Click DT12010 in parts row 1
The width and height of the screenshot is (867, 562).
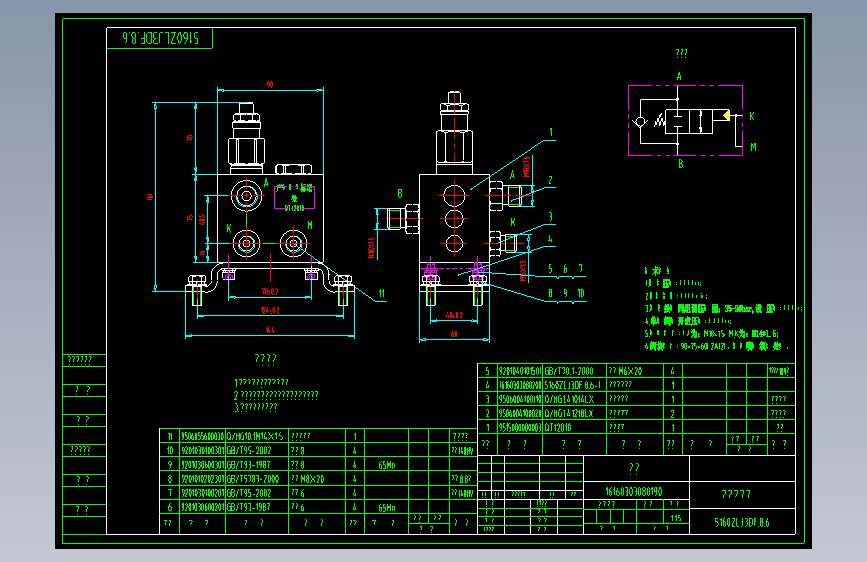point(558,427)
